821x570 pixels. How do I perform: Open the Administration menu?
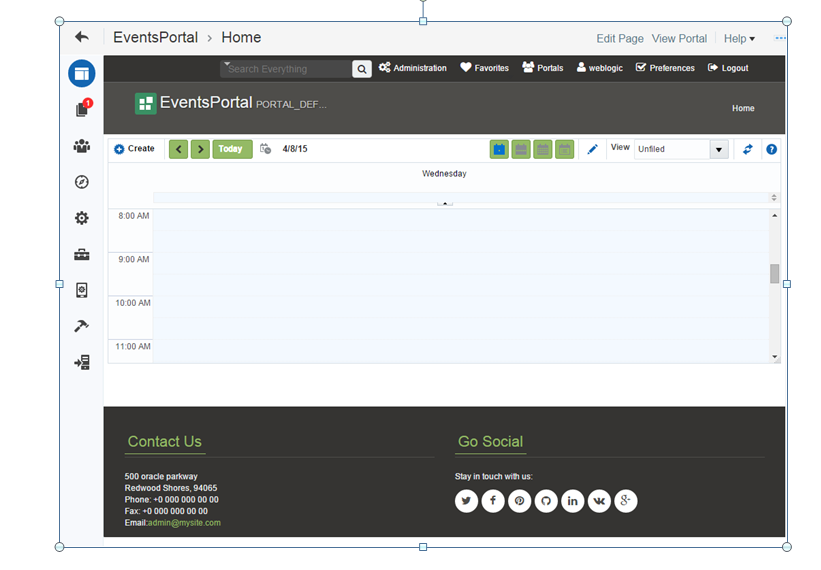click(413, 68)
